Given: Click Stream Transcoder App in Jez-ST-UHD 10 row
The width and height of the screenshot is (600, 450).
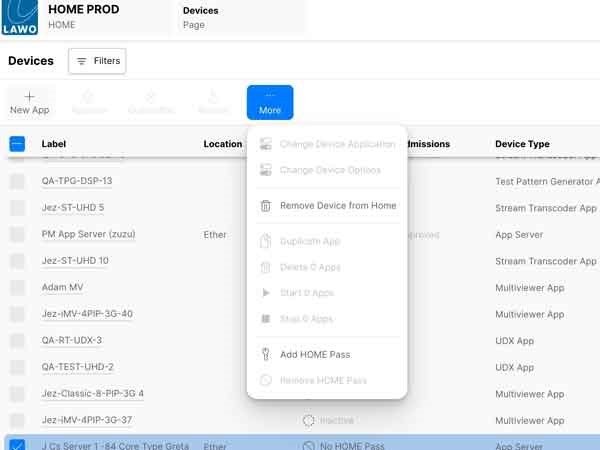Looking at the screenshot, I should pos(546,261).
